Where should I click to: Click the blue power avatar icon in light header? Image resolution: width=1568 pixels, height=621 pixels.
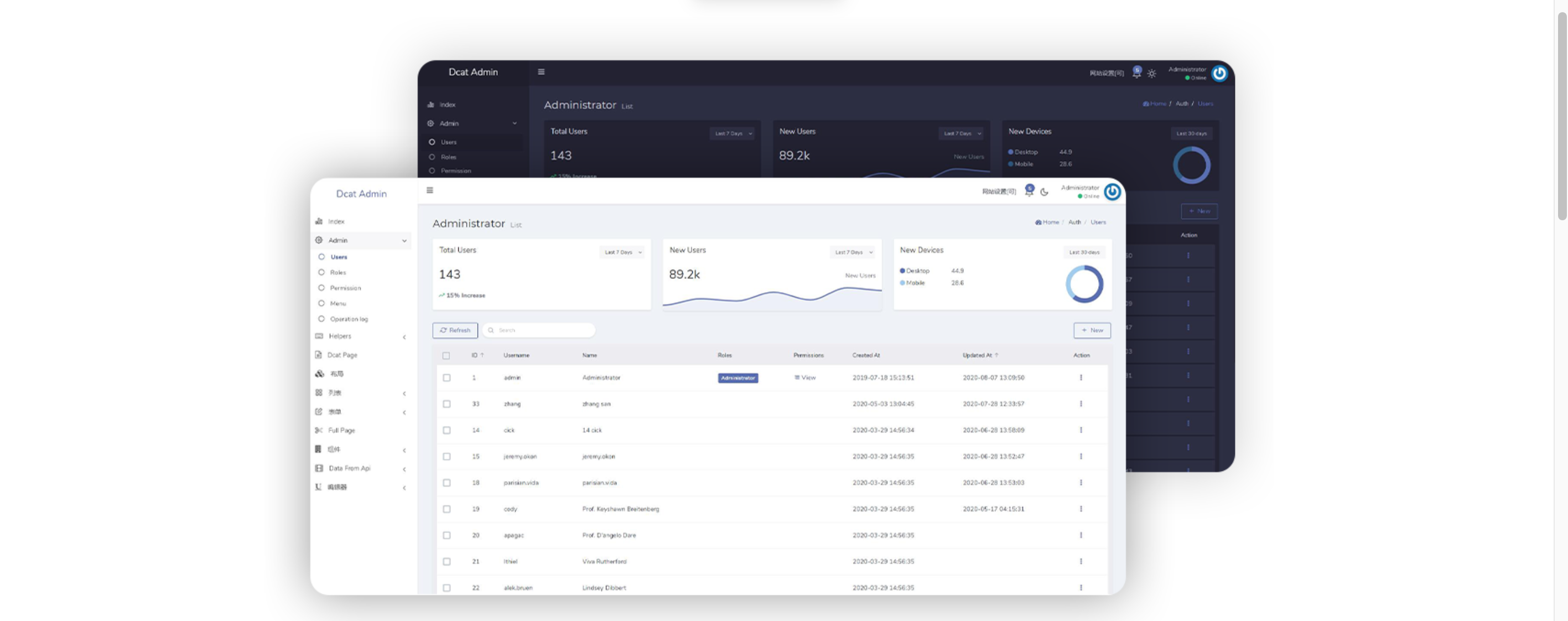pyautogui.click(x=1112, y=193)
